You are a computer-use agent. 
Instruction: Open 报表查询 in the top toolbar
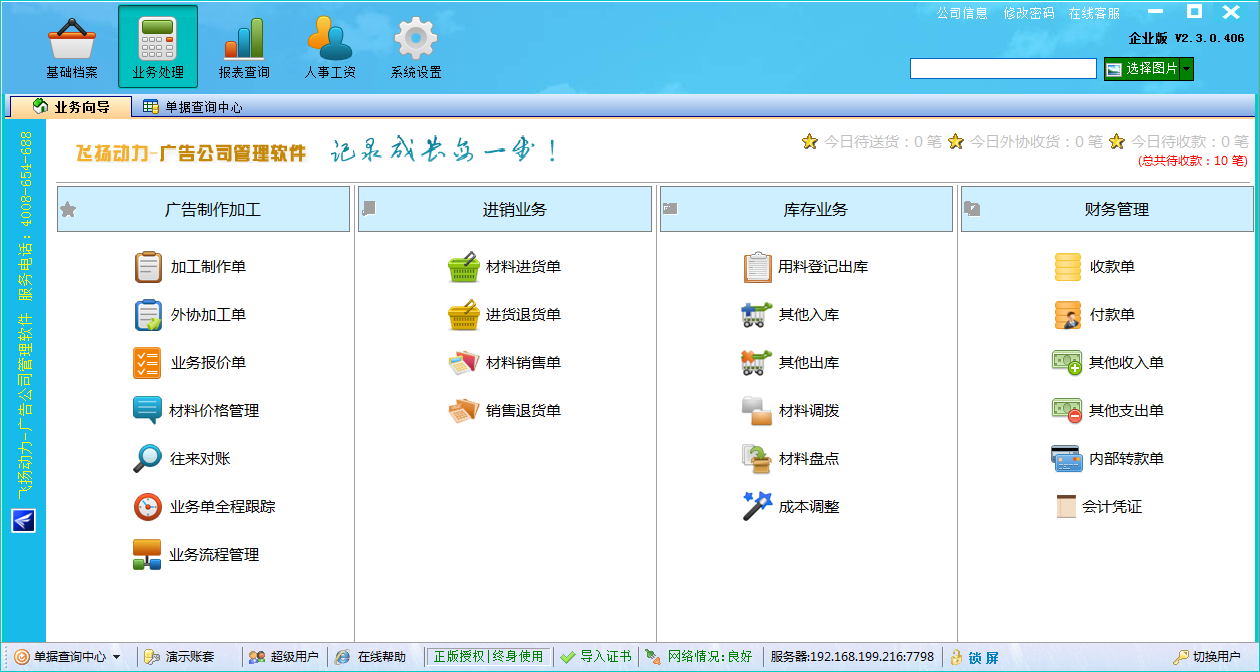tap(244, 48)
